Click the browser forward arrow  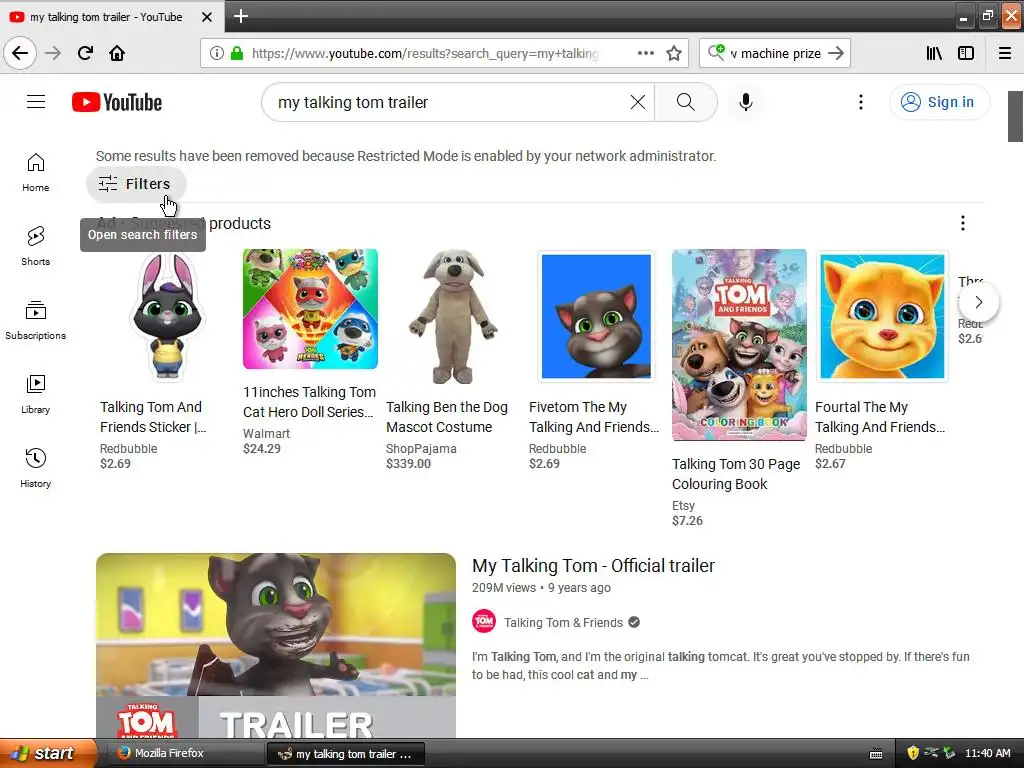53,53
